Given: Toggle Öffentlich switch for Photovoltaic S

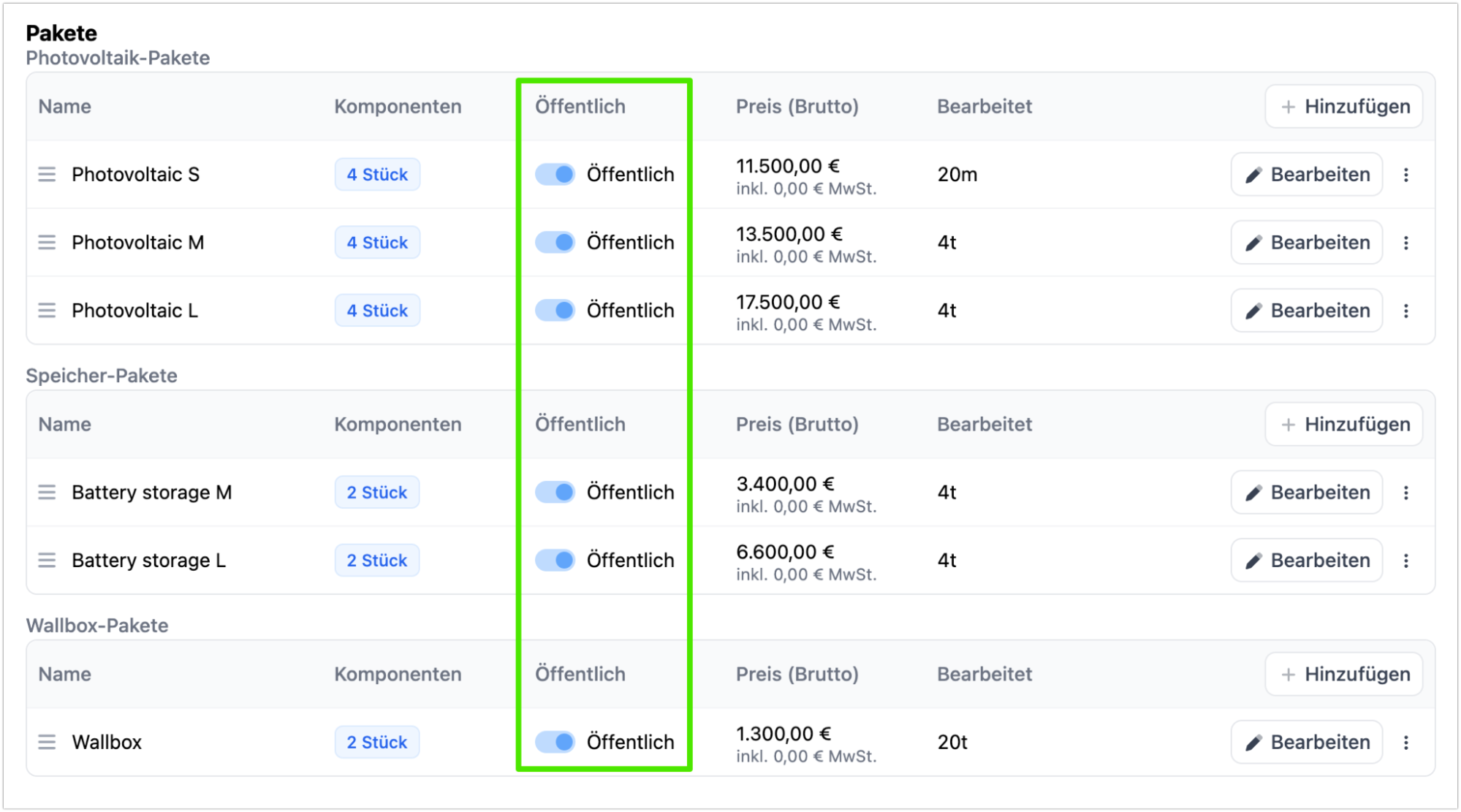Looking at the screenshot, I should coord(555,175).
